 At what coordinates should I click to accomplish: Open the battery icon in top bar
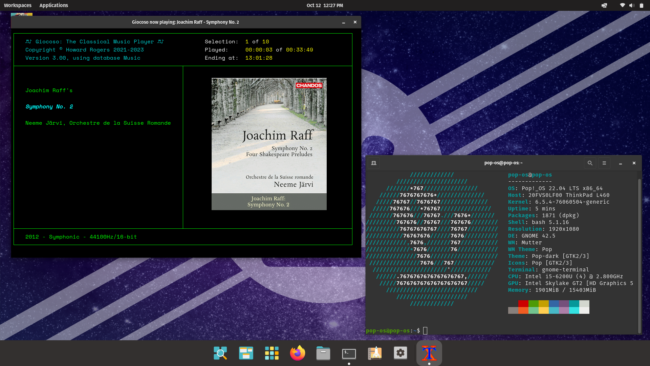641,5
